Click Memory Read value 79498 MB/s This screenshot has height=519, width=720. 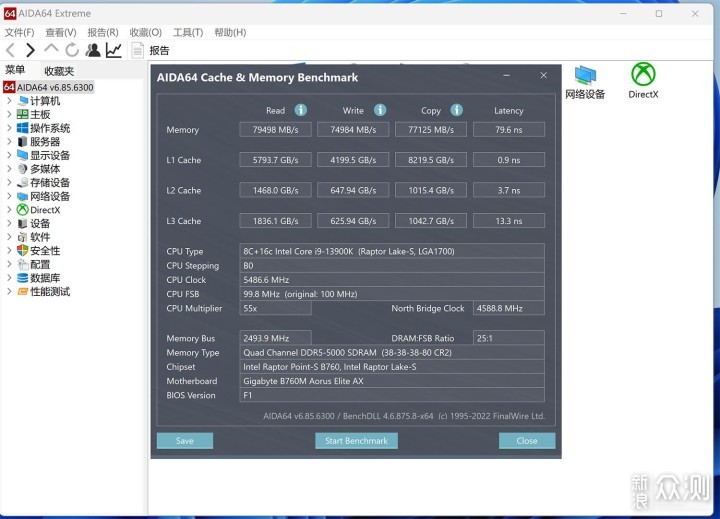click(x=276, y=130)
